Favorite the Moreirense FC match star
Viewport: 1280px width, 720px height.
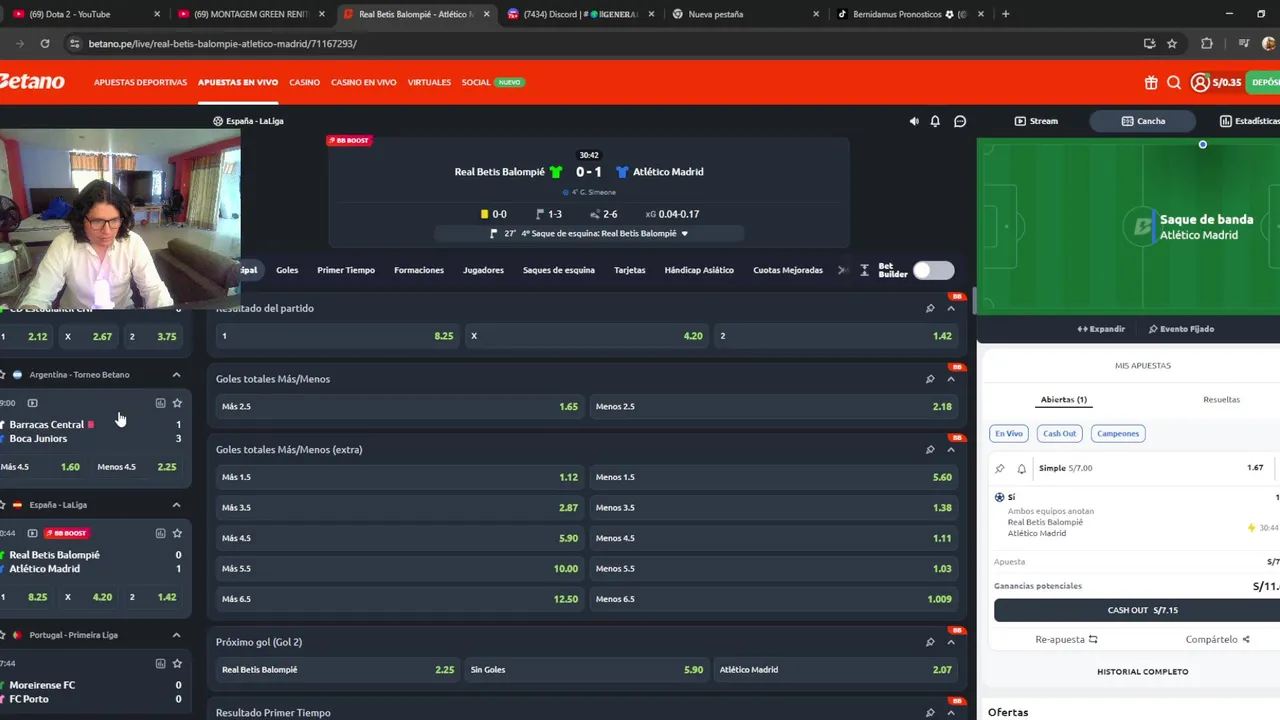pos(177,663)
